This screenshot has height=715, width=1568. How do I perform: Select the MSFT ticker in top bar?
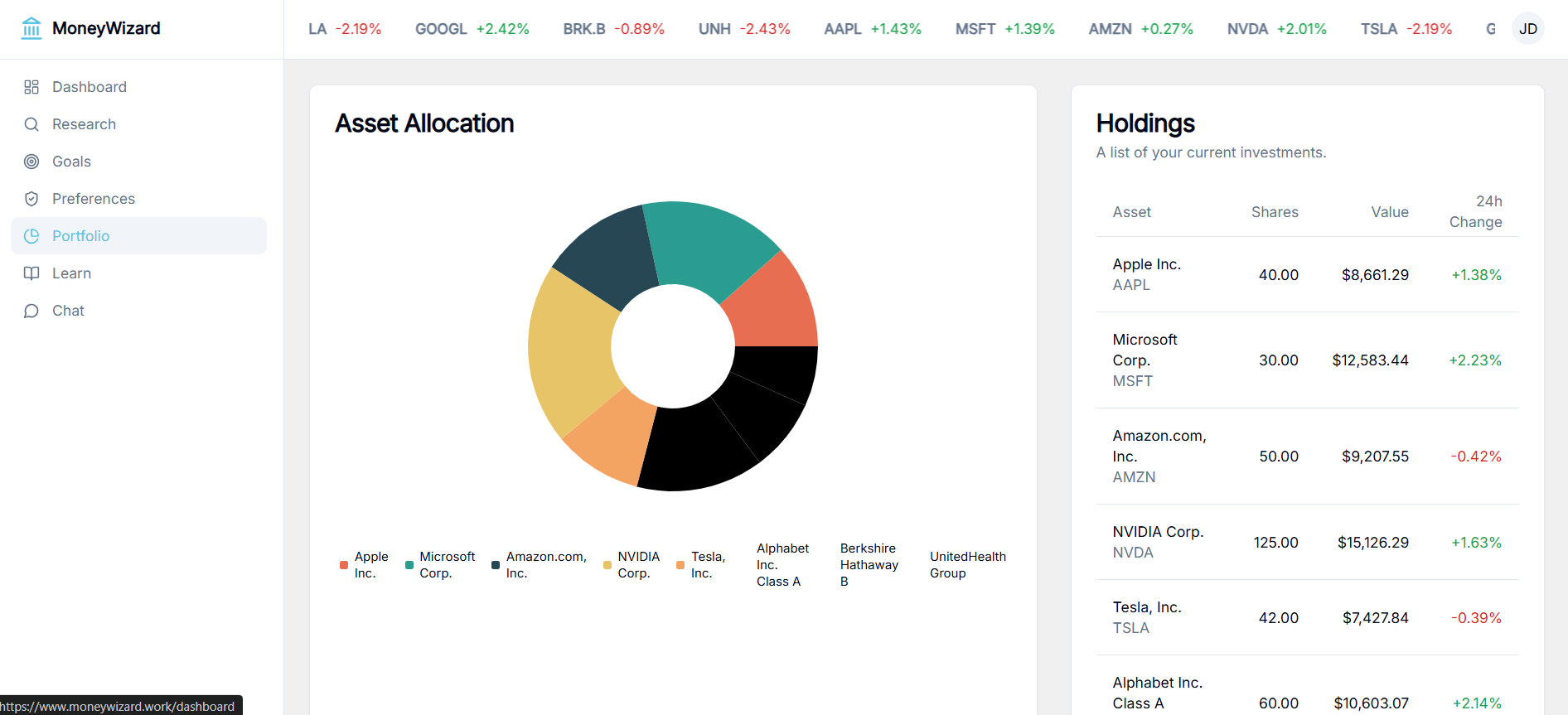click(1004, 29)
